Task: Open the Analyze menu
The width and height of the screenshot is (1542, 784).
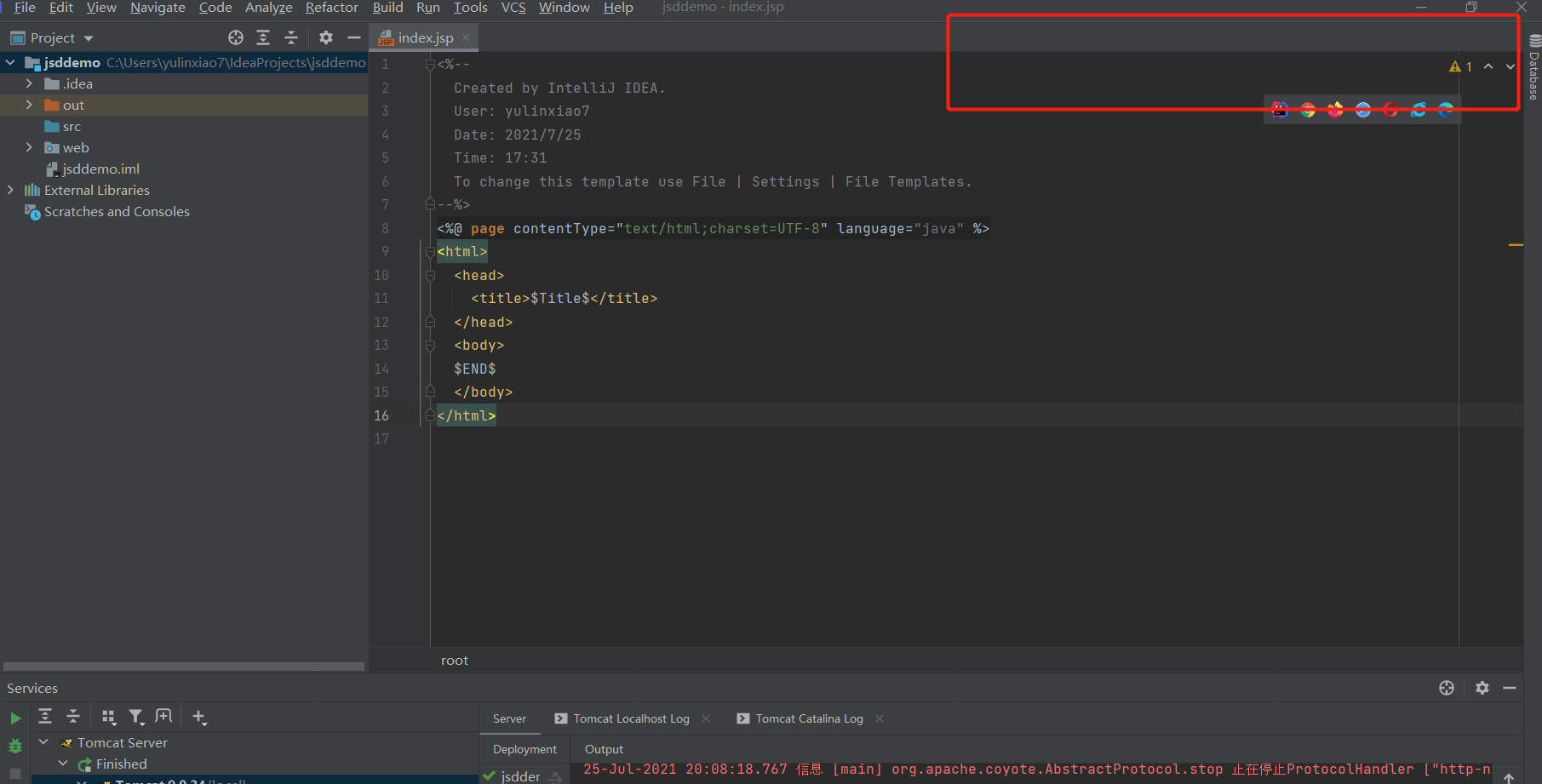Action: 268,8
